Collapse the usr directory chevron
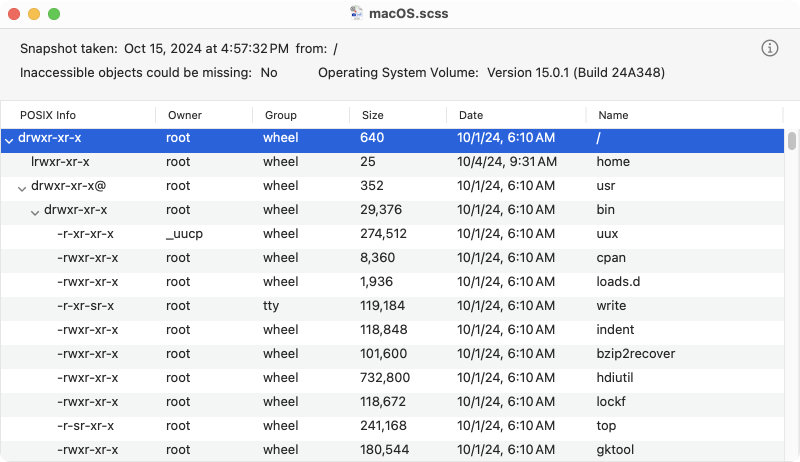Viewport: 800px width, 462px height. click(x=22, y=188)
